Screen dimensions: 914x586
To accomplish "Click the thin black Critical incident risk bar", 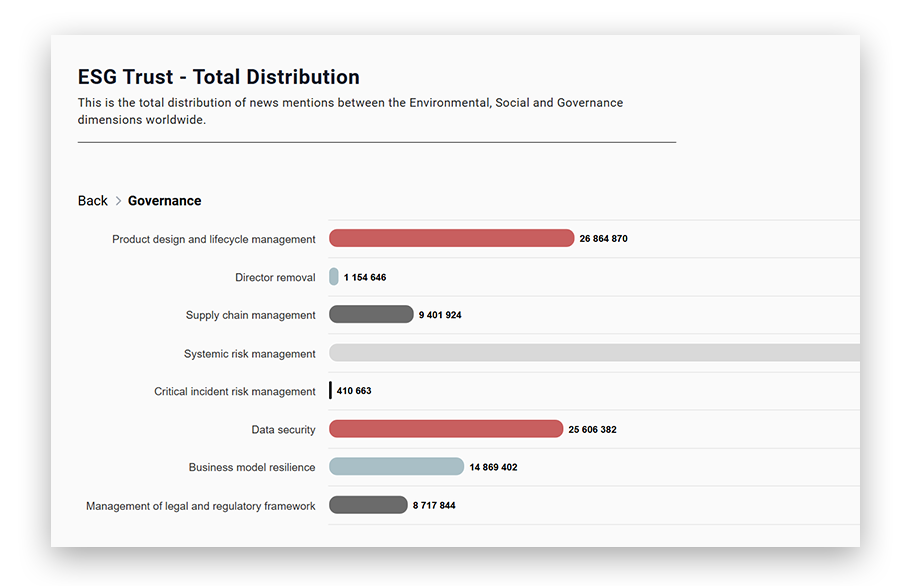I will [330, 391].
